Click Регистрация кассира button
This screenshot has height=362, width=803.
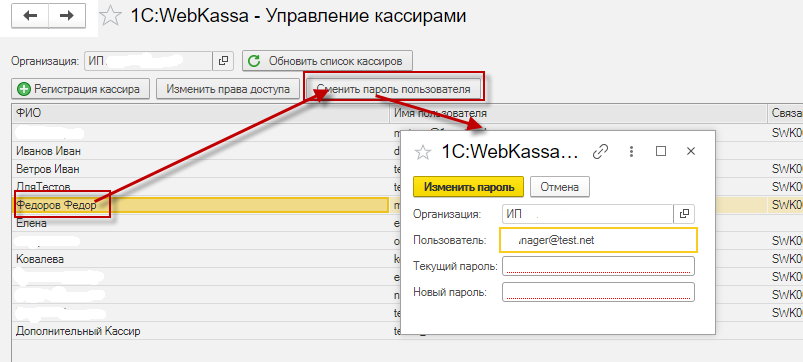(80, 89)
